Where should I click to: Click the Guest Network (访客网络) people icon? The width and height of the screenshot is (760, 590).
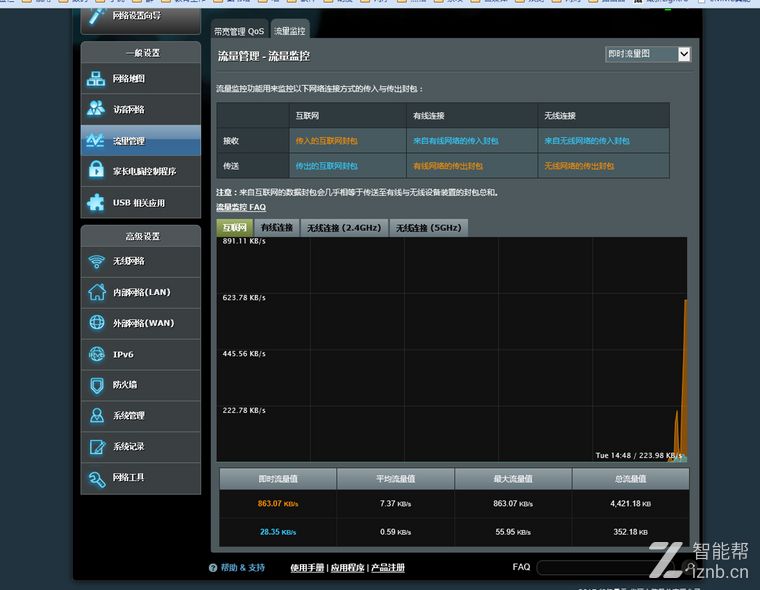[96, 109]
